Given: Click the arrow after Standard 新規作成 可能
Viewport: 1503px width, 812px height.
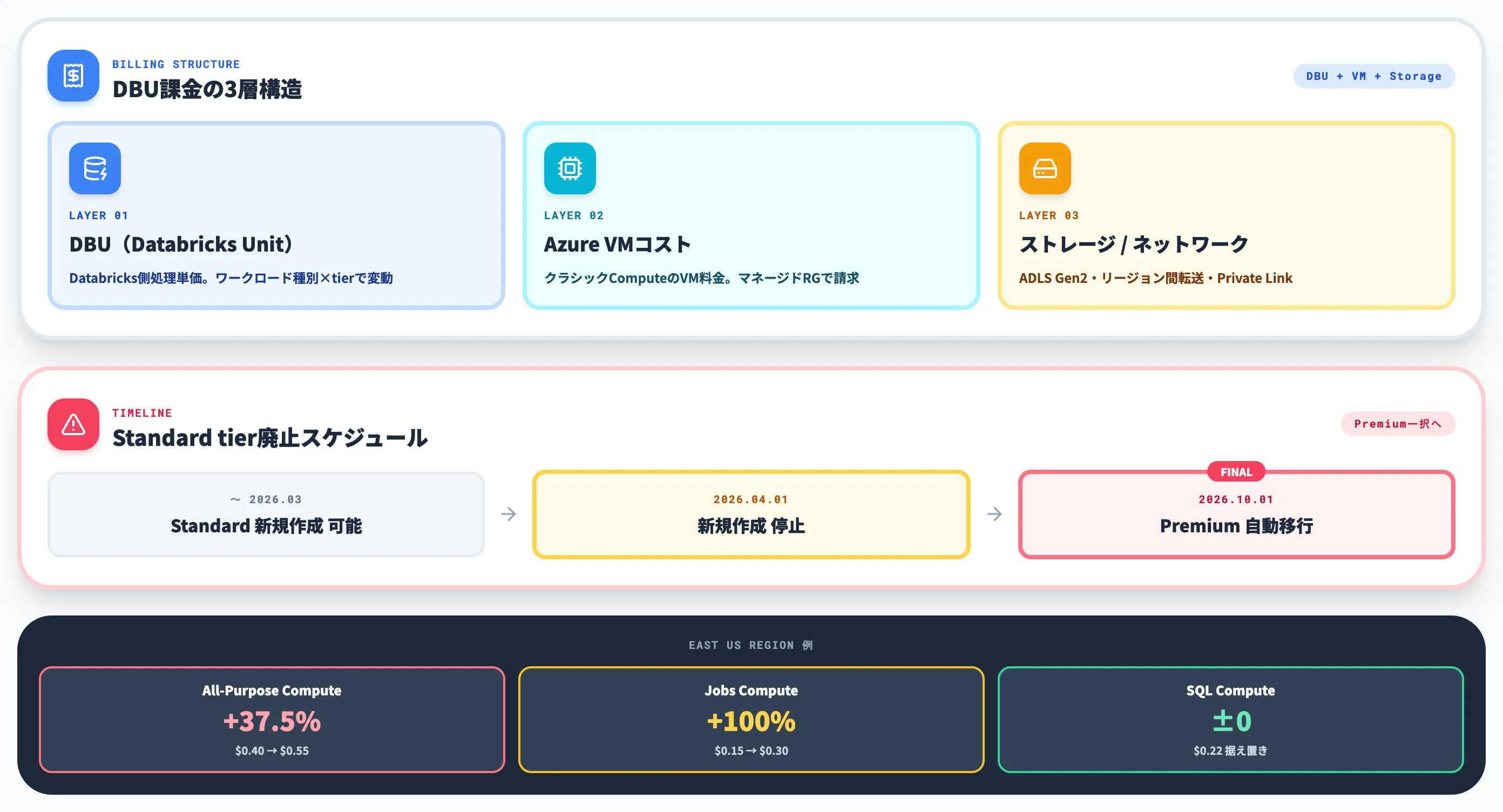Looking at the screenshot, I should click(508, 514).
